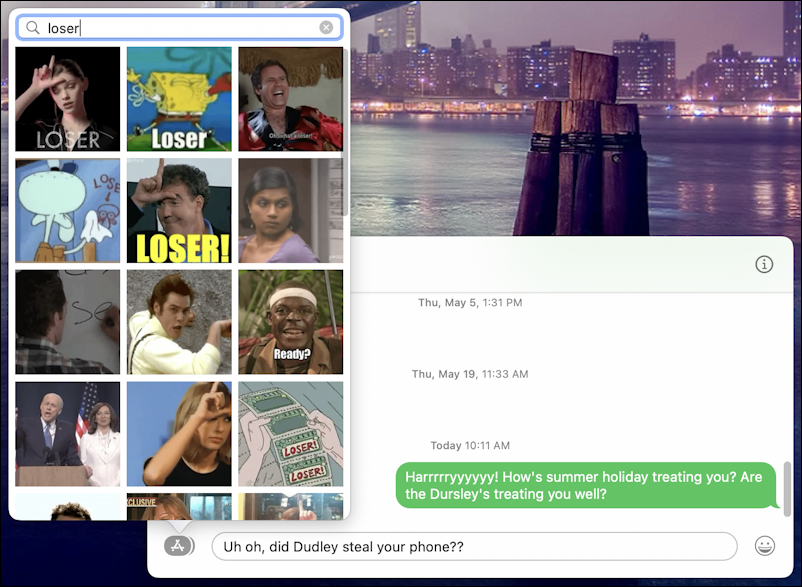
Task: Open conversation details info icon
Action: 764,264
